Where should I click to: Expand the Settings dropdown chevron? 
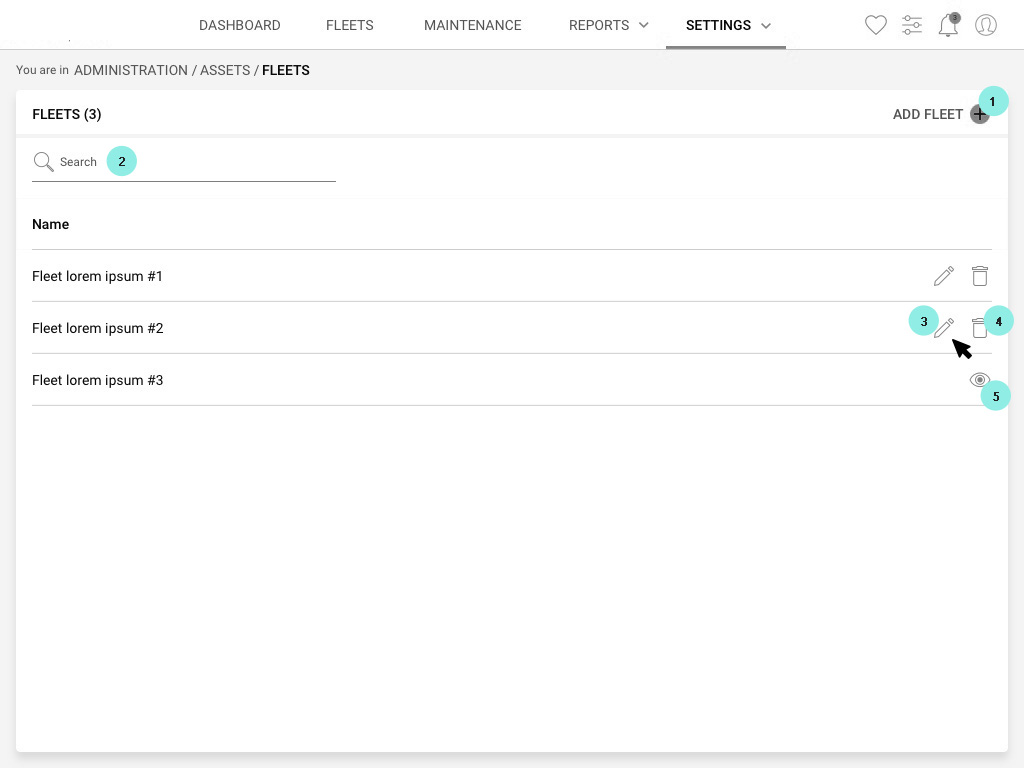pos(766,25)
